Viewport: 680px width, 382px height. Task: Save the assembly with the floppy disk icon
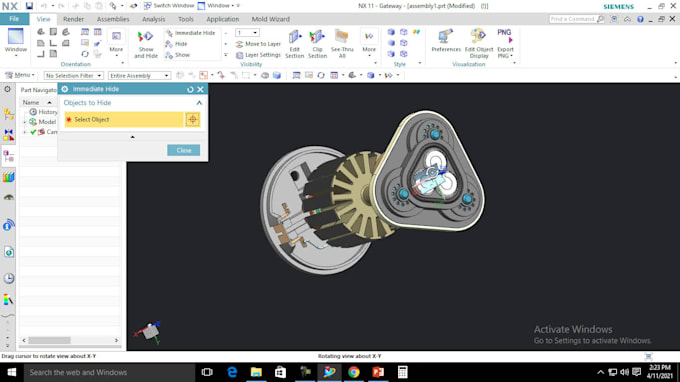click(29, 6)
